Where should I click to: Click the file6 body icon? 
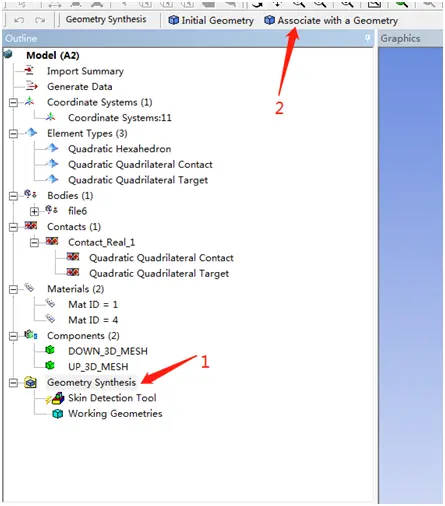[x=51, y=210]
